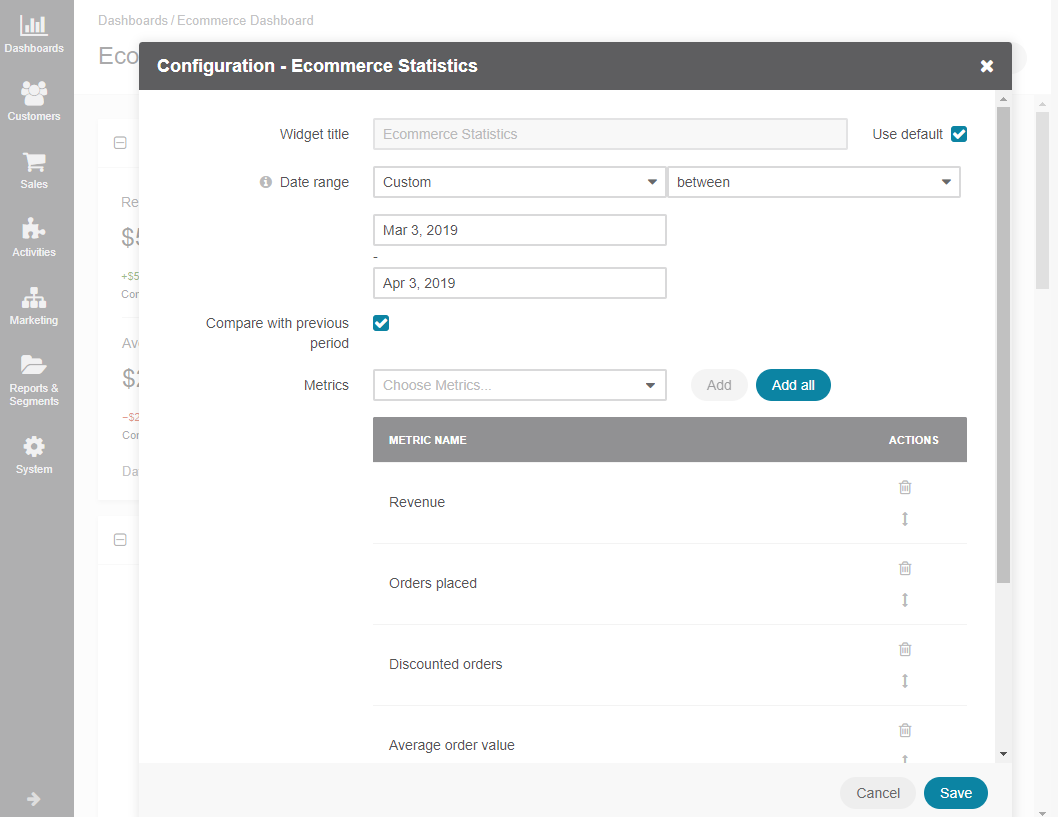Click the reorder handle for Discounted orders

[905, 681]
